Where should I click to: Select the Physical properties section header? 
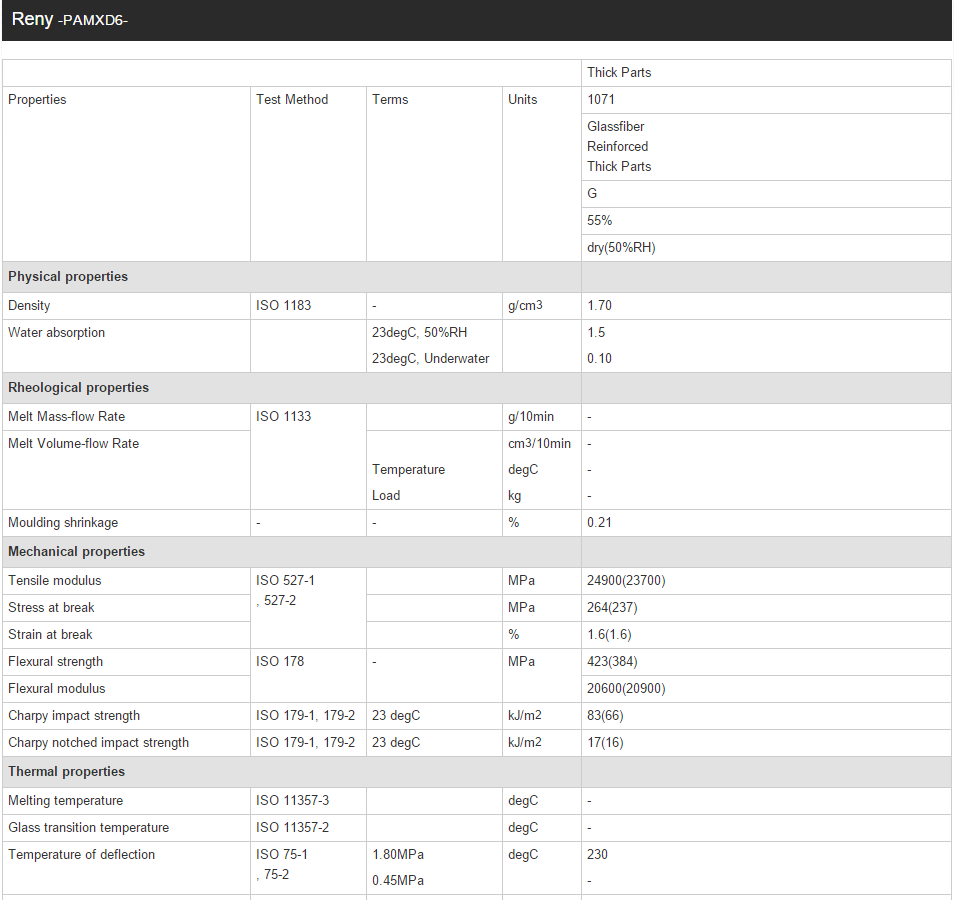click(68, 276)
